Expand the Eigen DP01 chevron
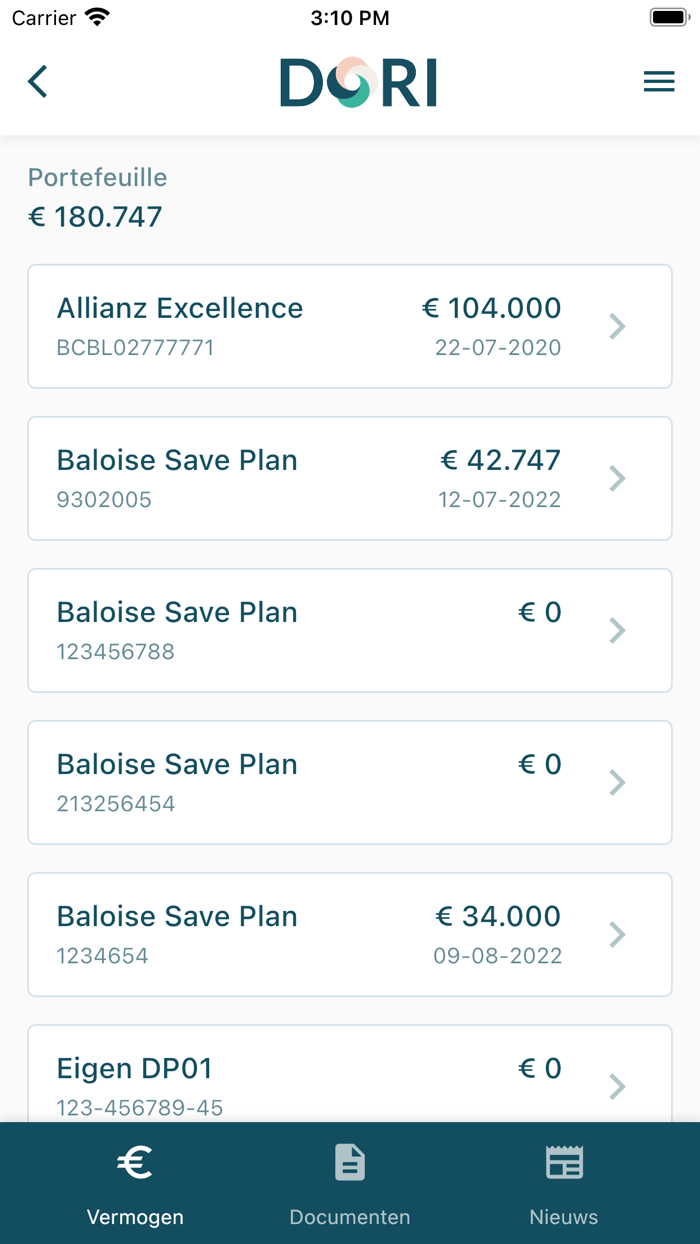 coord(618,1086)
